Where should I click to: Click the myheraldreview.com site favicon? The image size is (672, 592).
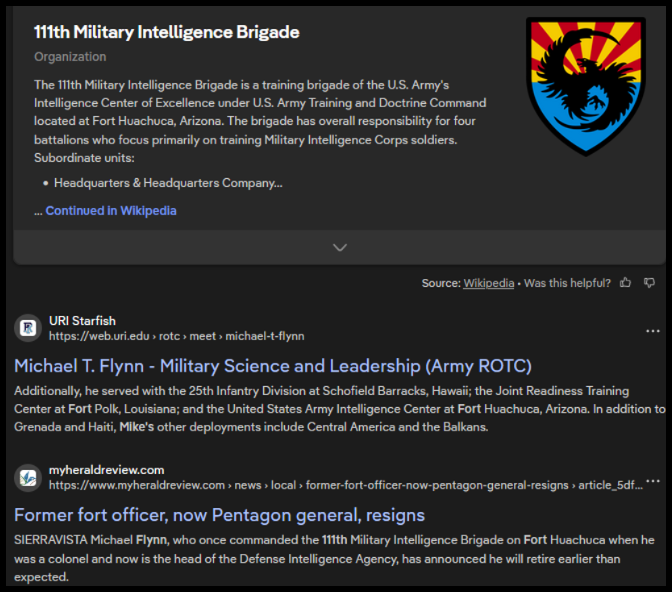[x=27, y=477]
